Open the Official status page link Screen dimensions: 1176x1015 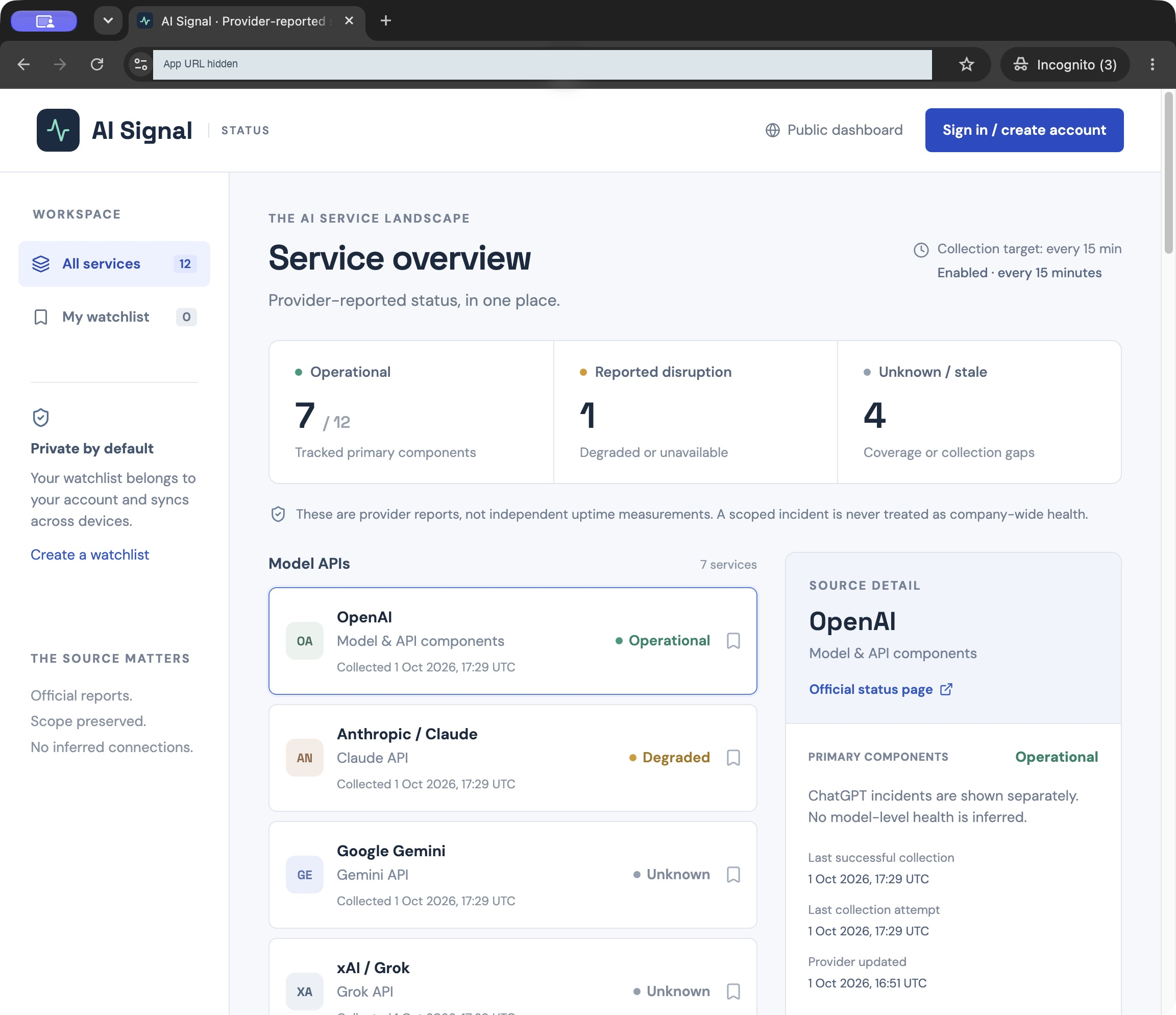(x=880, y=689)
